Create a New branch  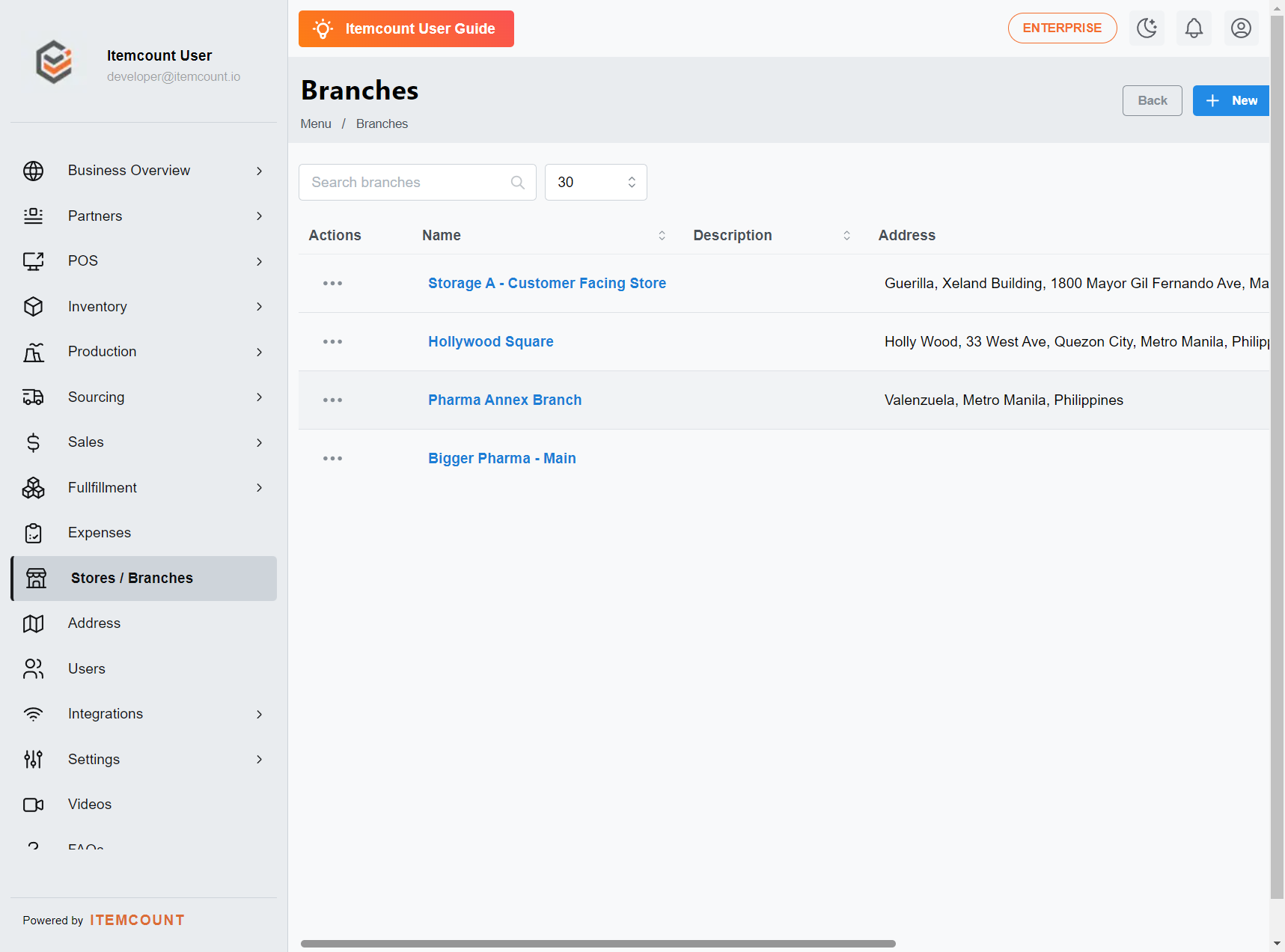pos(1231,101)
